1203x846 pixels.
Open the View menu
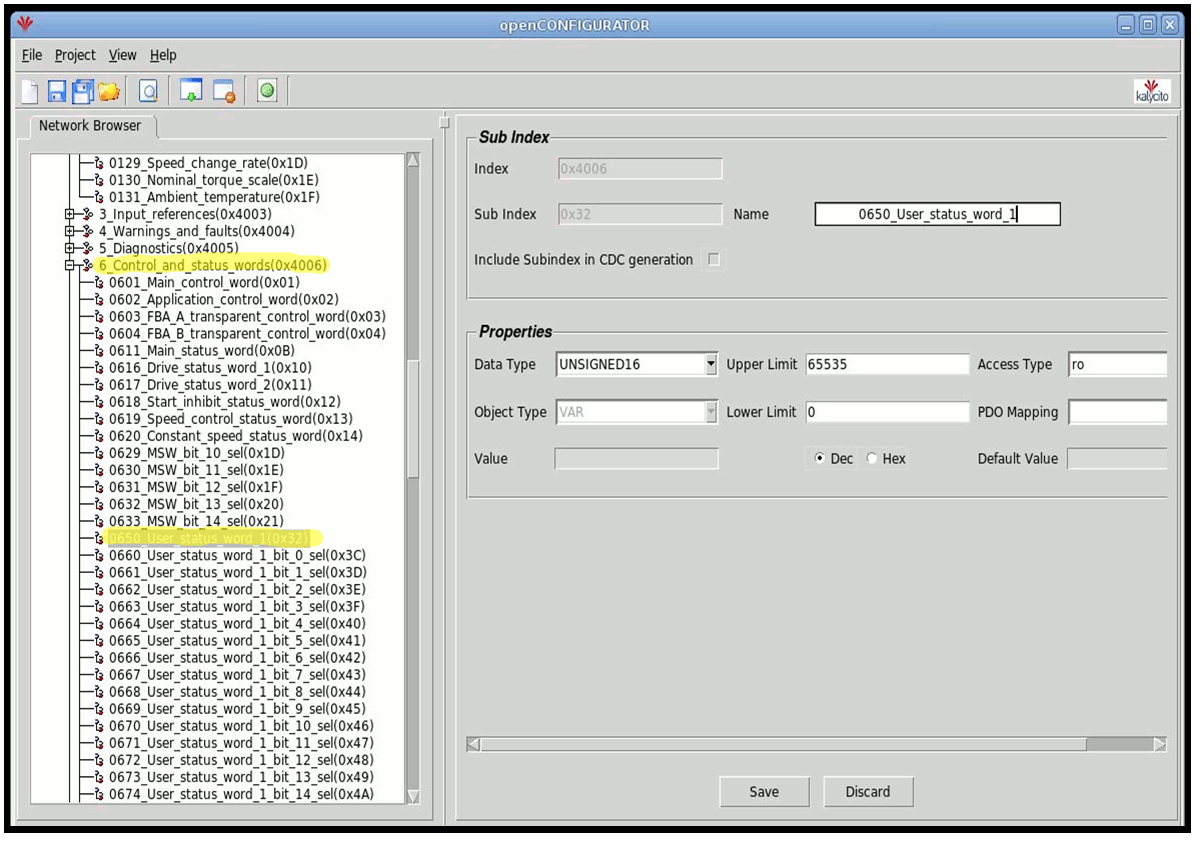tap(123, 55)
